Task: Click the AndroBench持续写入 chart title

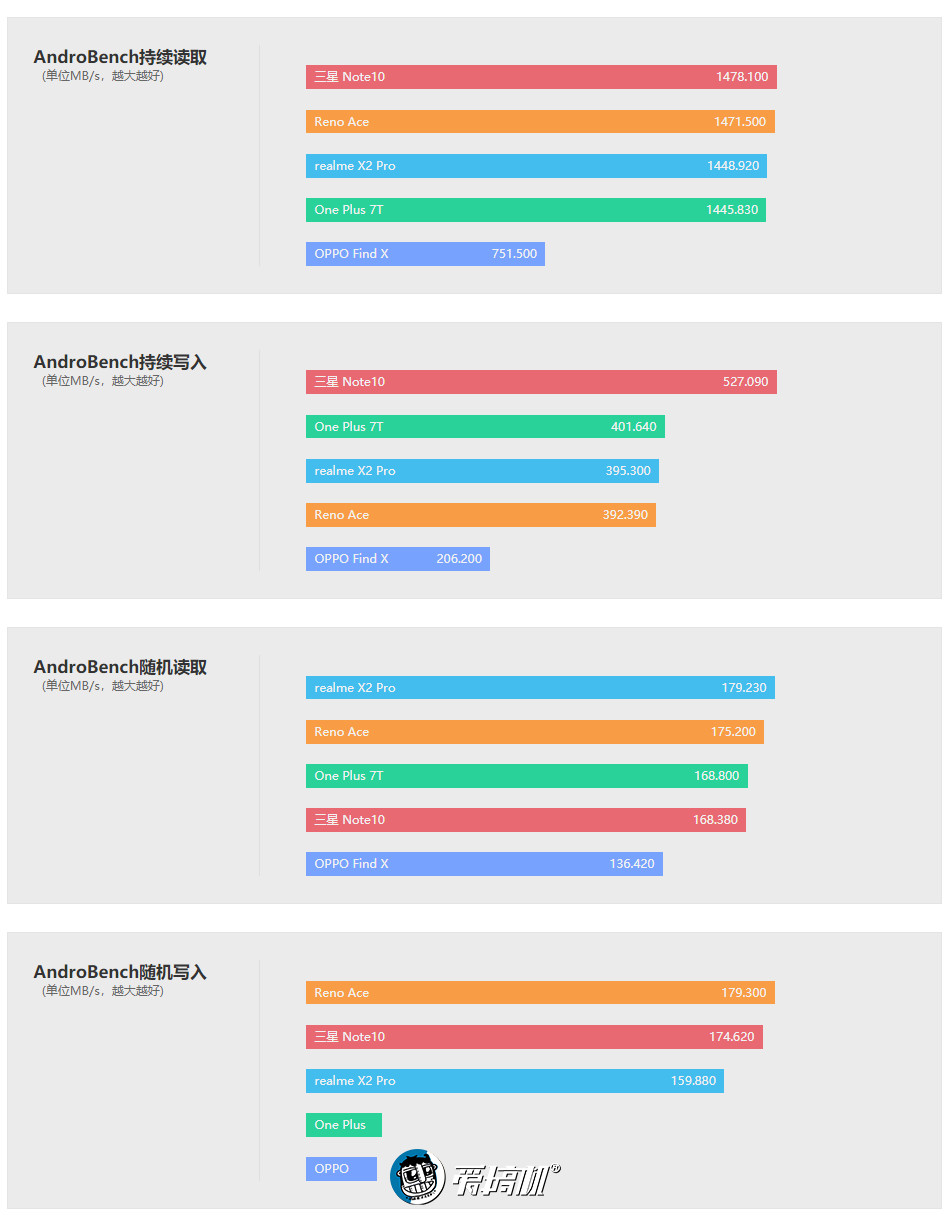Action: coord(120,362)
